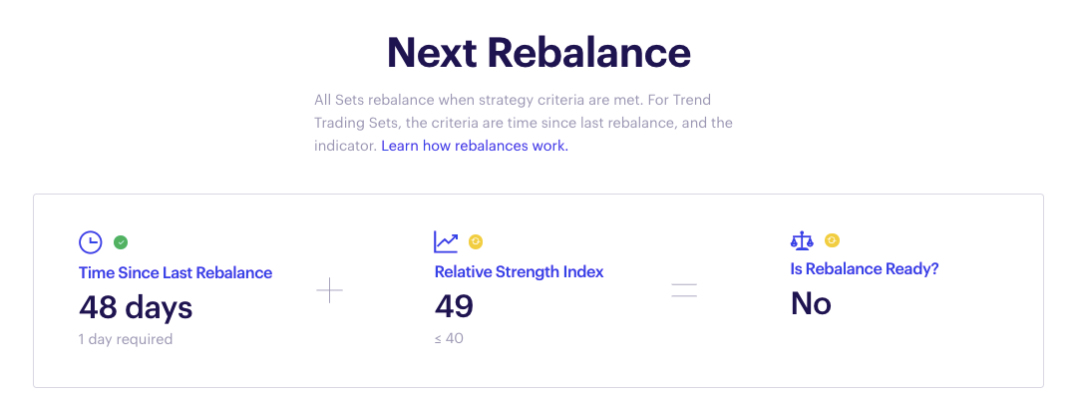Click the equals sign before Is Rebalance Ready
This screenshot has height=402, width=1080.
(x=684, y=291)
